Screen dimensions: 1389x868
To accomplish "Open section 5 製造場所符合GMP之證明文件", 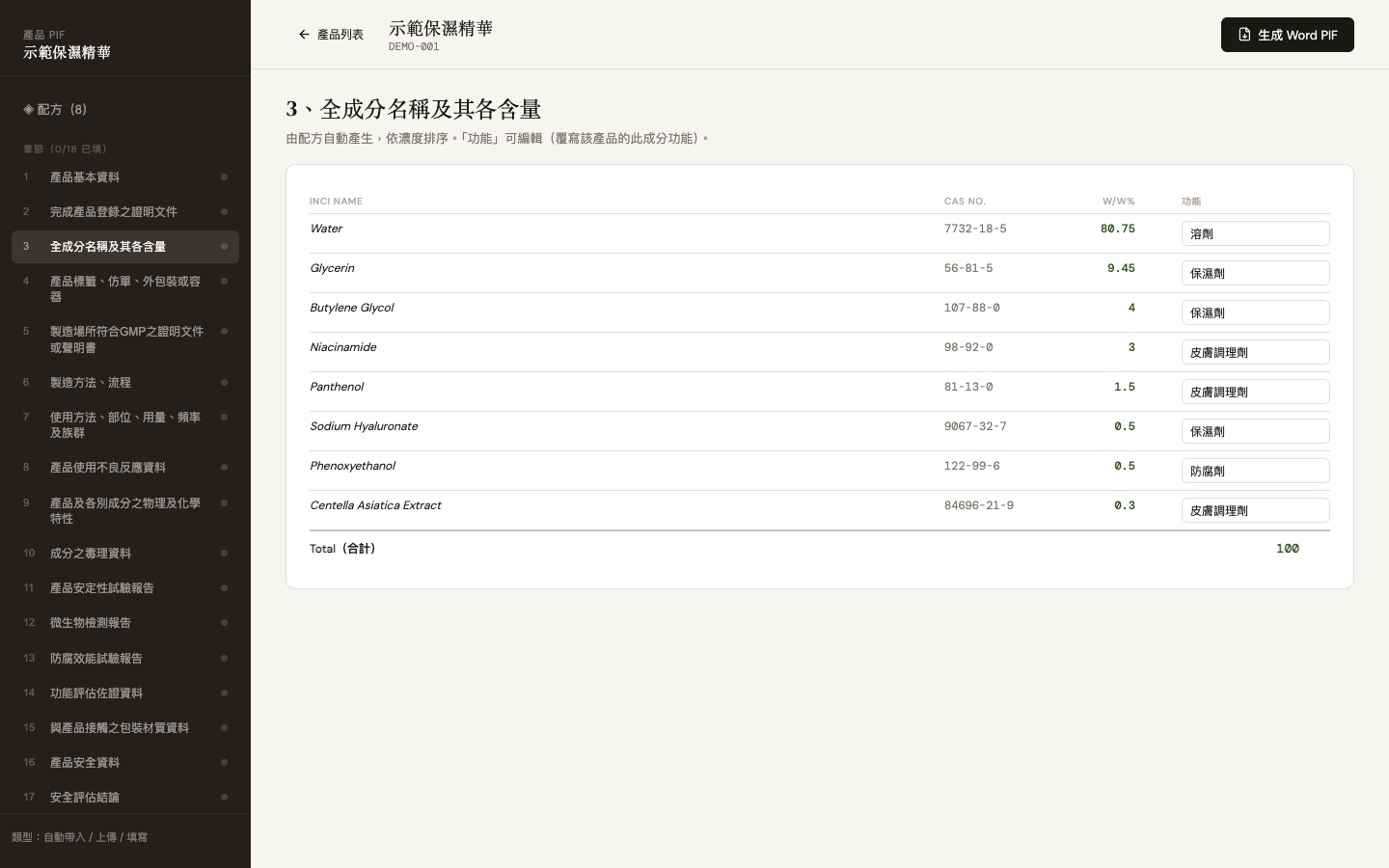I will click(x=125, y=339).
